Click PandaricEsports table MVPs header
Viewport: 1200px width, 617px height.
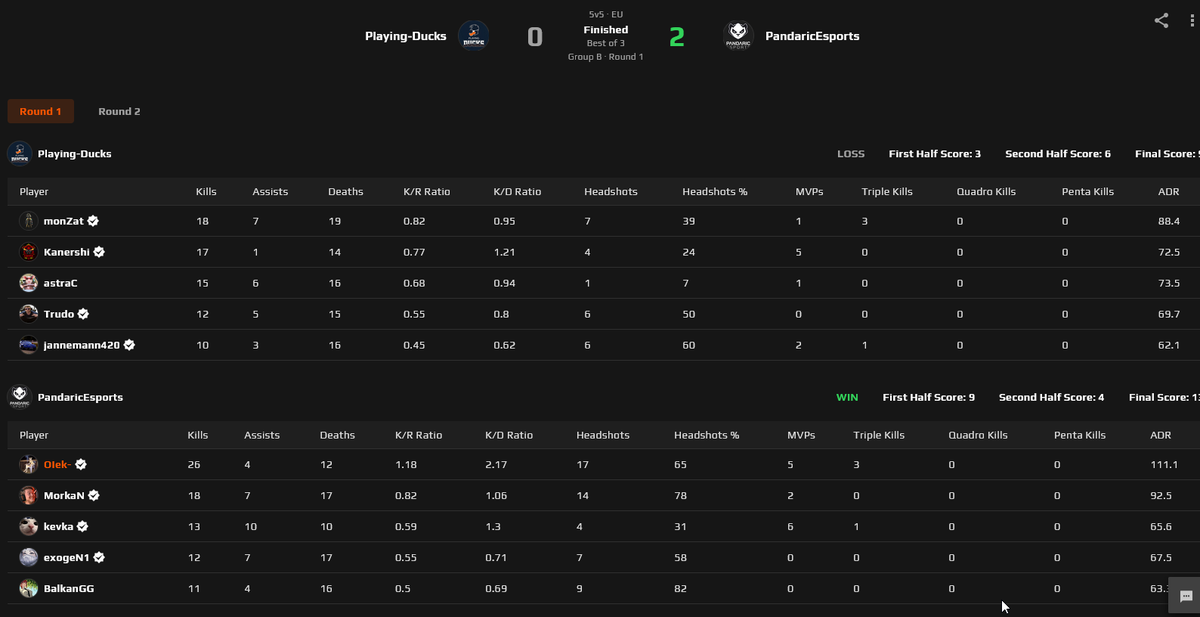click(x=801, y=435)
